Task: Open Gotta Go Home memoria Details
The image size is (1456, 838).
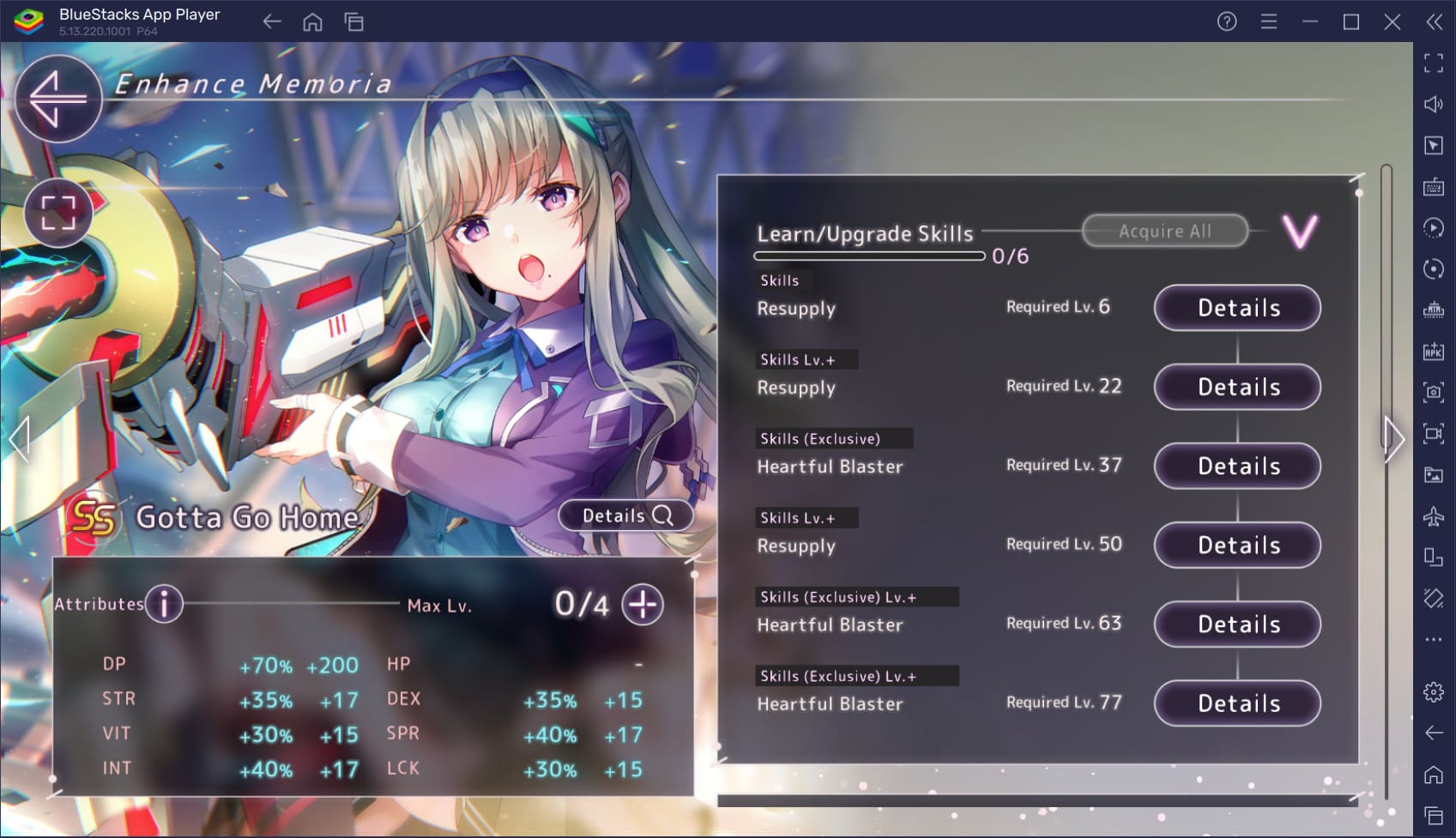Action: coord(625,515)
